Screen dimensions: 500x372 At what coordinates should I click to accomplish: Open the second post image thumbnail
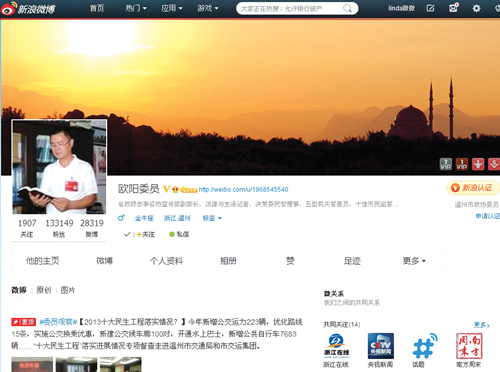[x=76, y=365]
